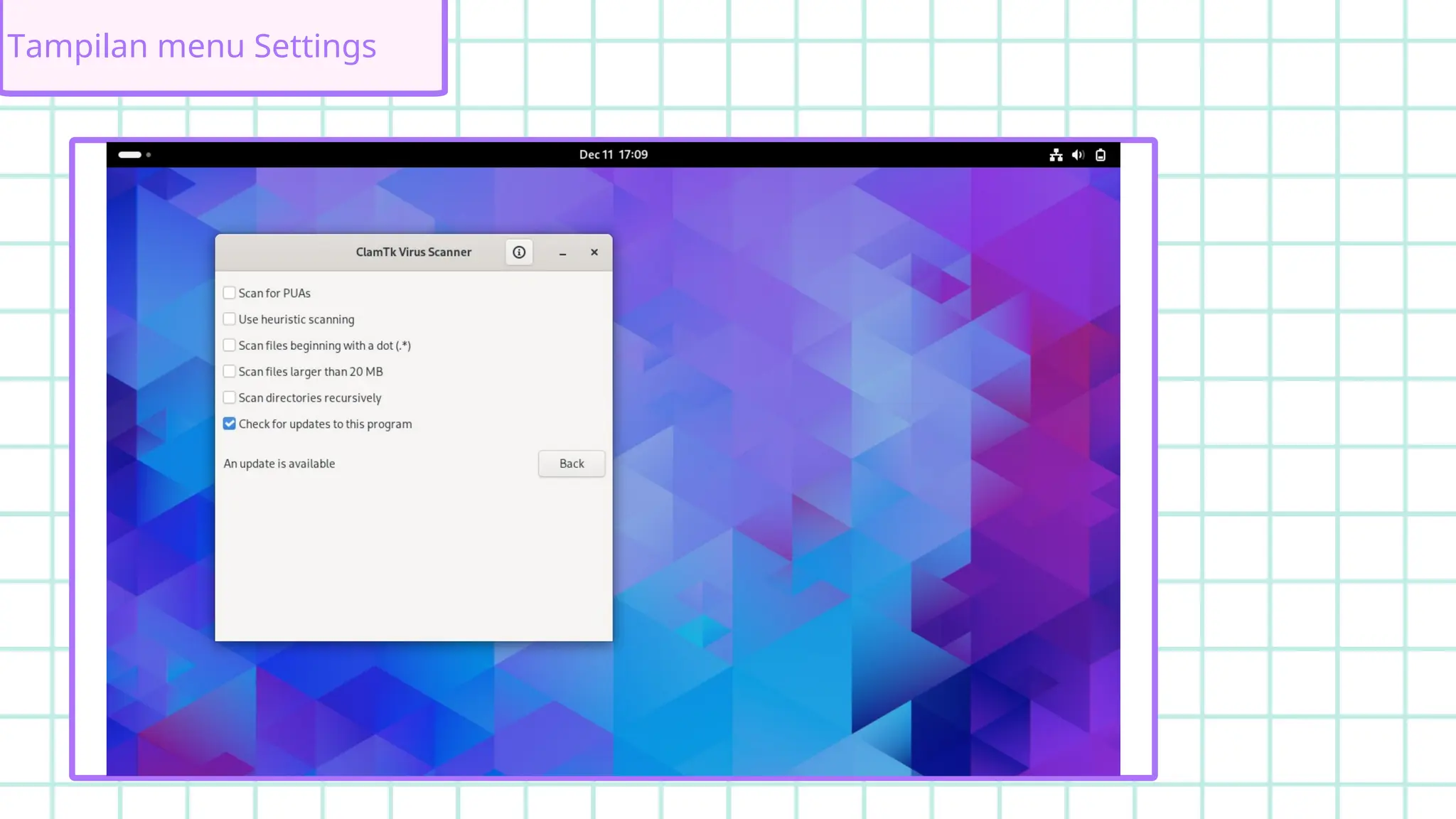Click the 'Scan for PUAs' label text
Viewport: 1456px width, 819px height.
coord(274,294)
